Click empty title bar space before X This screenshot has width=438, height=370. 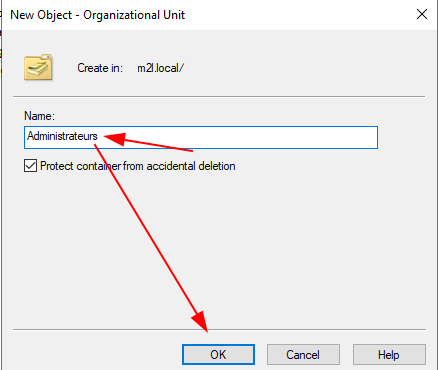click(300, 15)
